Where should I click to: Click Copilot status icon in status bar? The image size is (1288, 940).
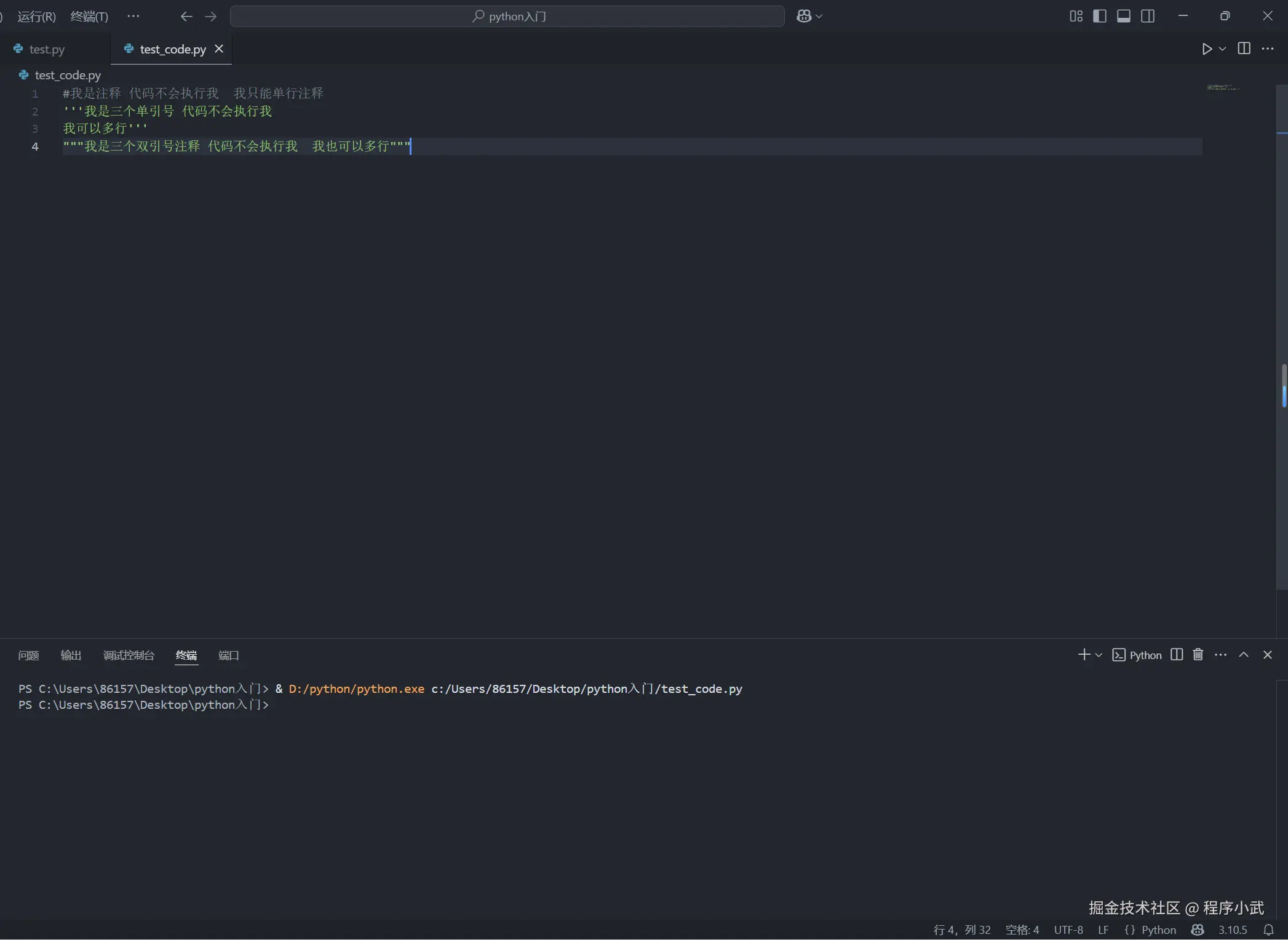pos(1197,930)
